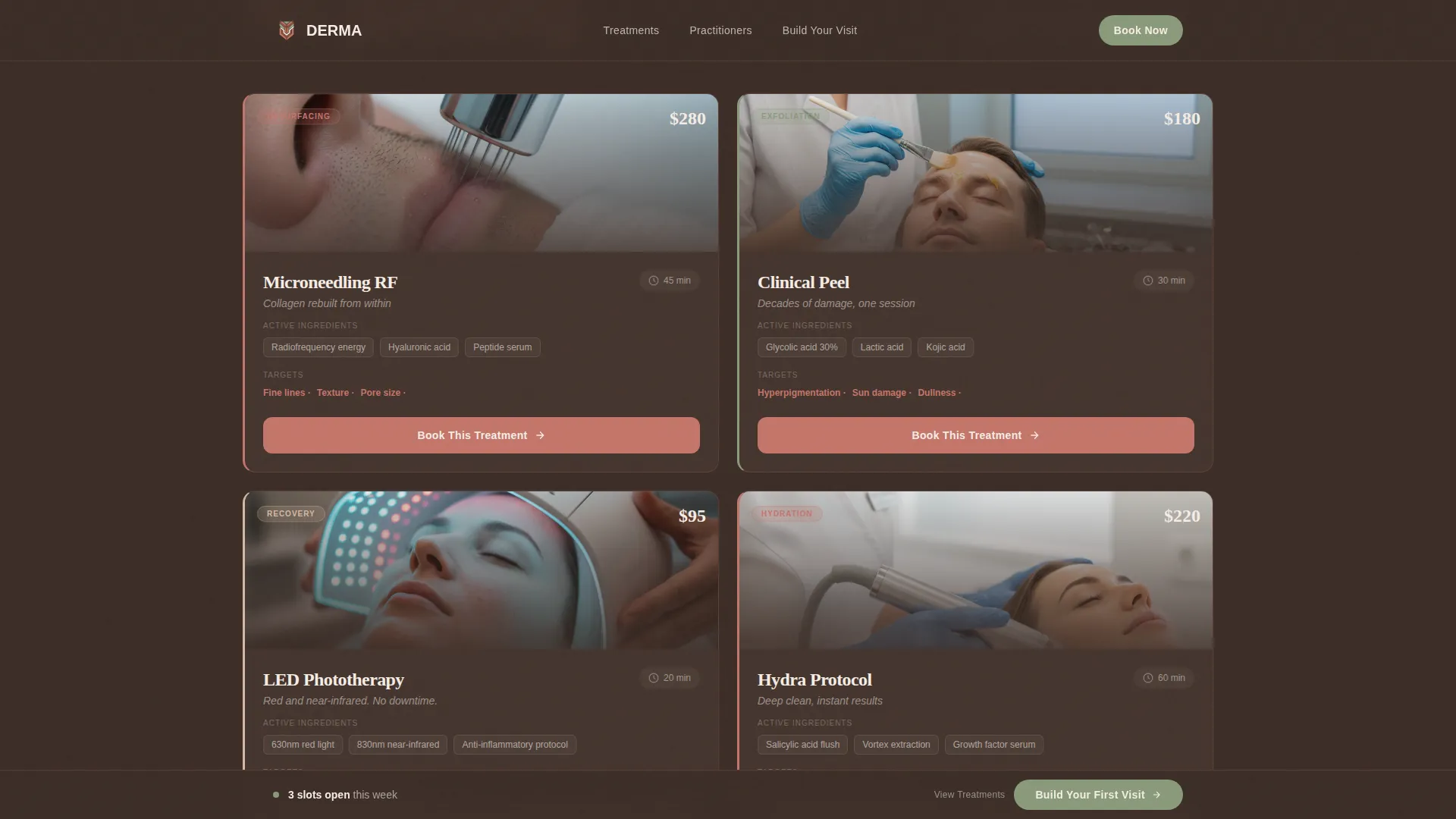Click the Deep clean, instant results tagline

tap(820, 701)
